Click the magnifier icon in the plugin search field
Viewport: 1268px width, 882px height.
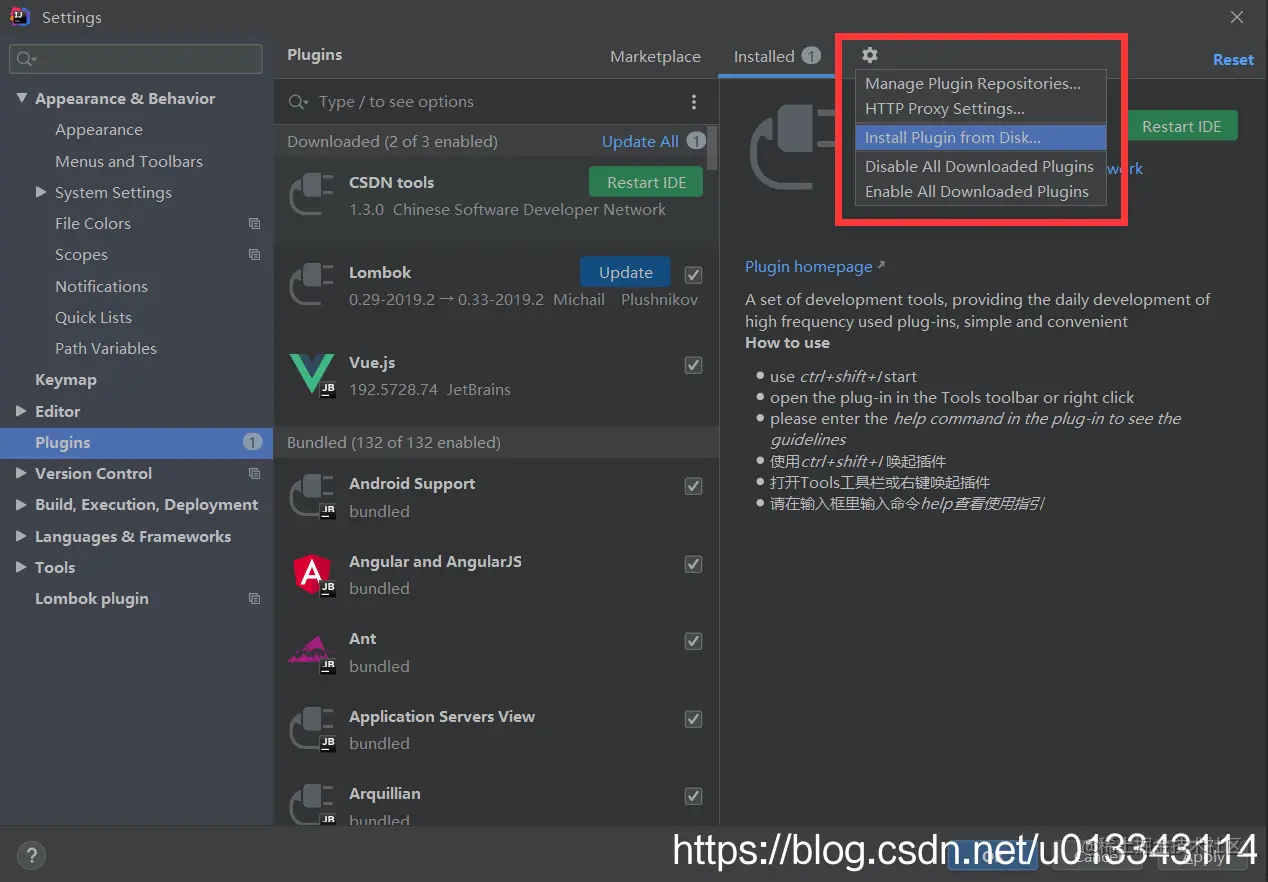click(298, 102)
